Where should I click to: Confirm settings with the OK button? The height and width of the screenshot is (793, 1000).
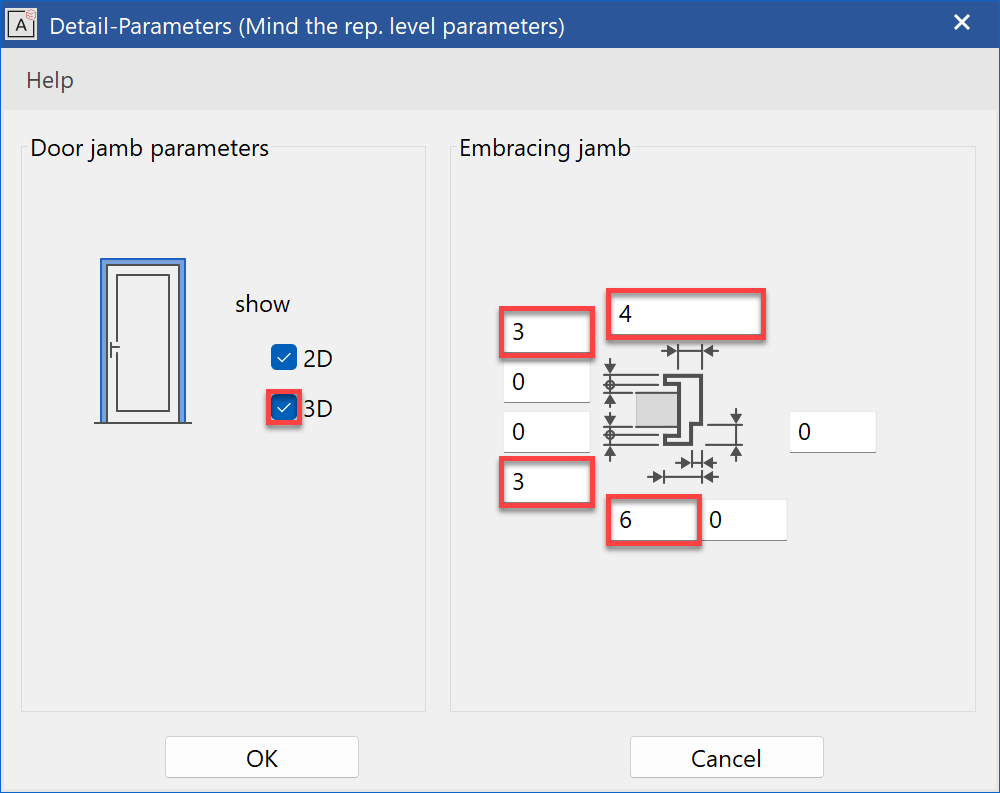[x=261, y=757]
